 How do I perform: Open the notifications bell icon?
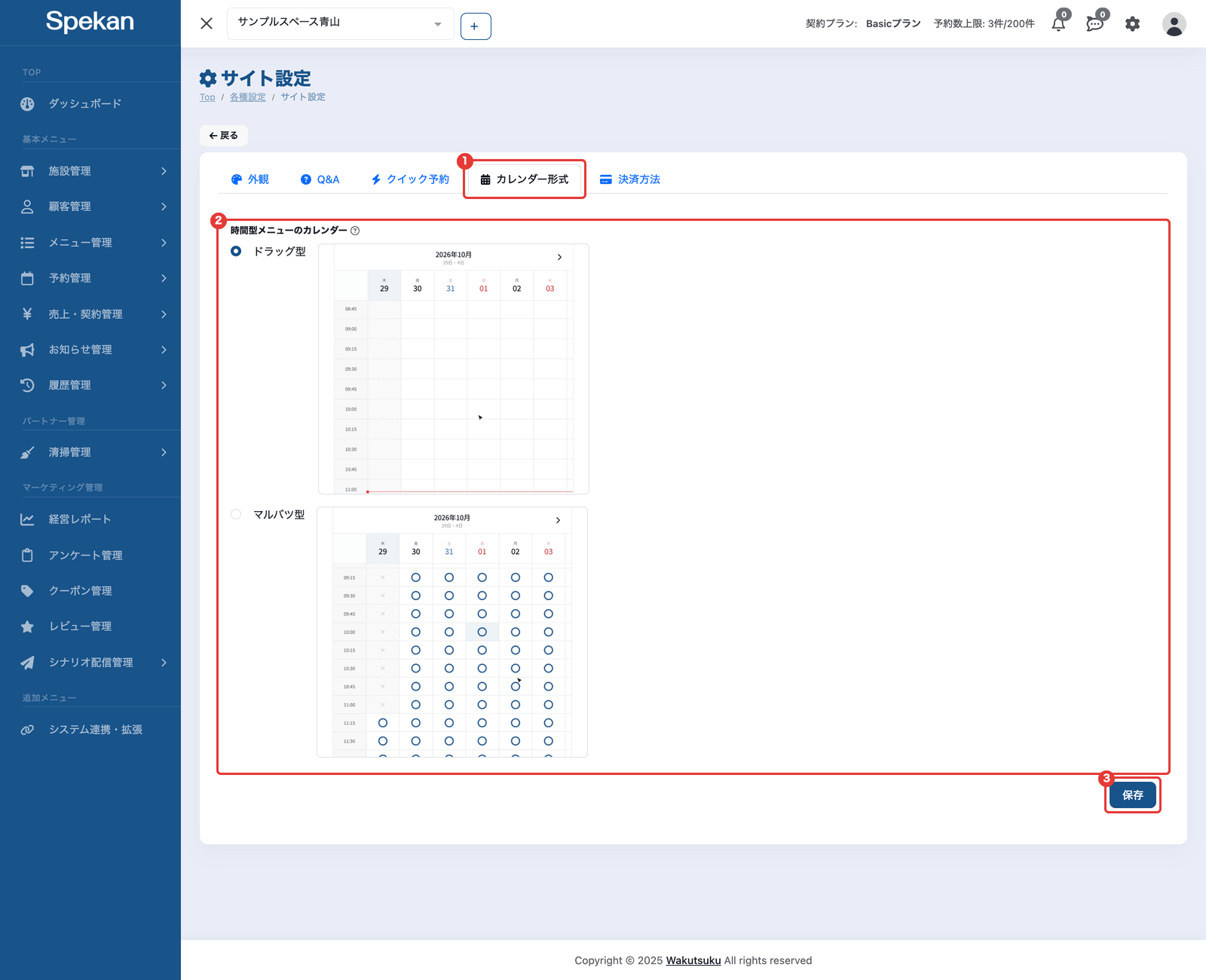(x=1058, y=24)
